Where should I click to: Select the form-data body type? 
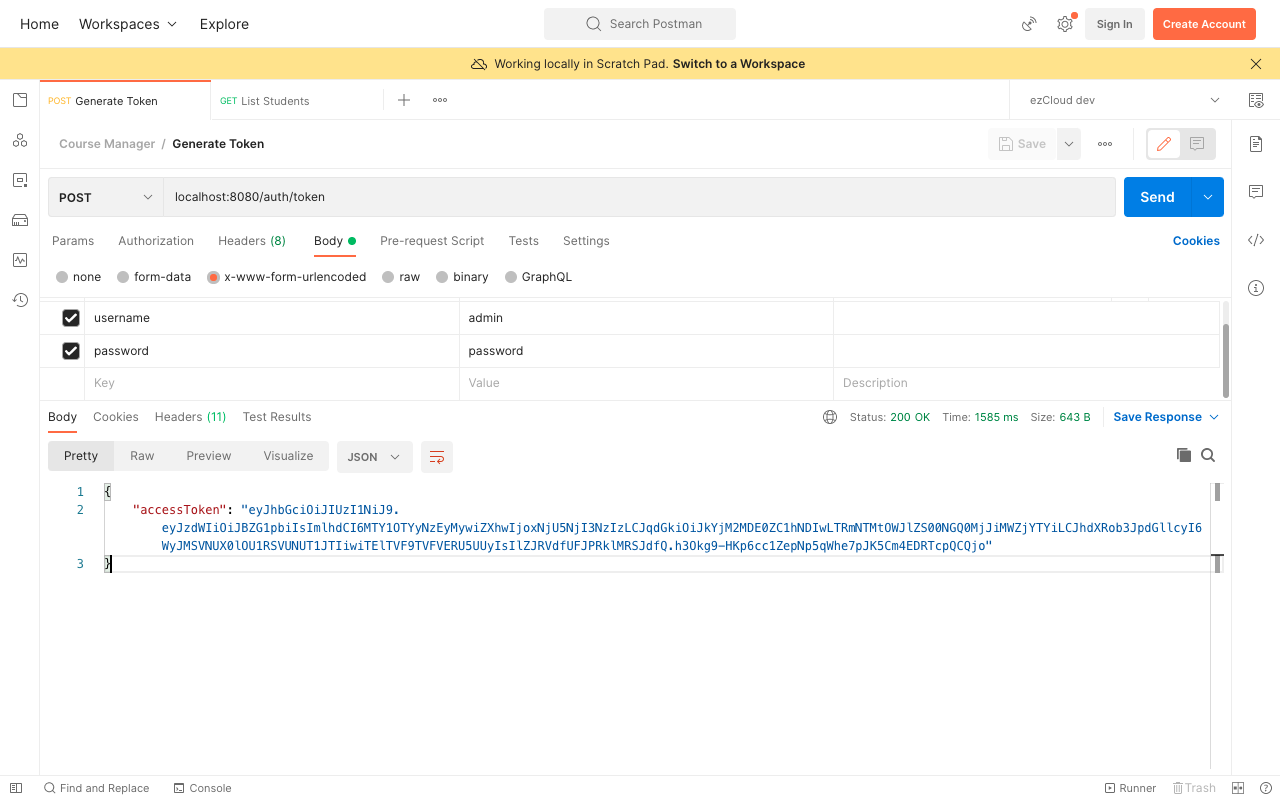123,277
